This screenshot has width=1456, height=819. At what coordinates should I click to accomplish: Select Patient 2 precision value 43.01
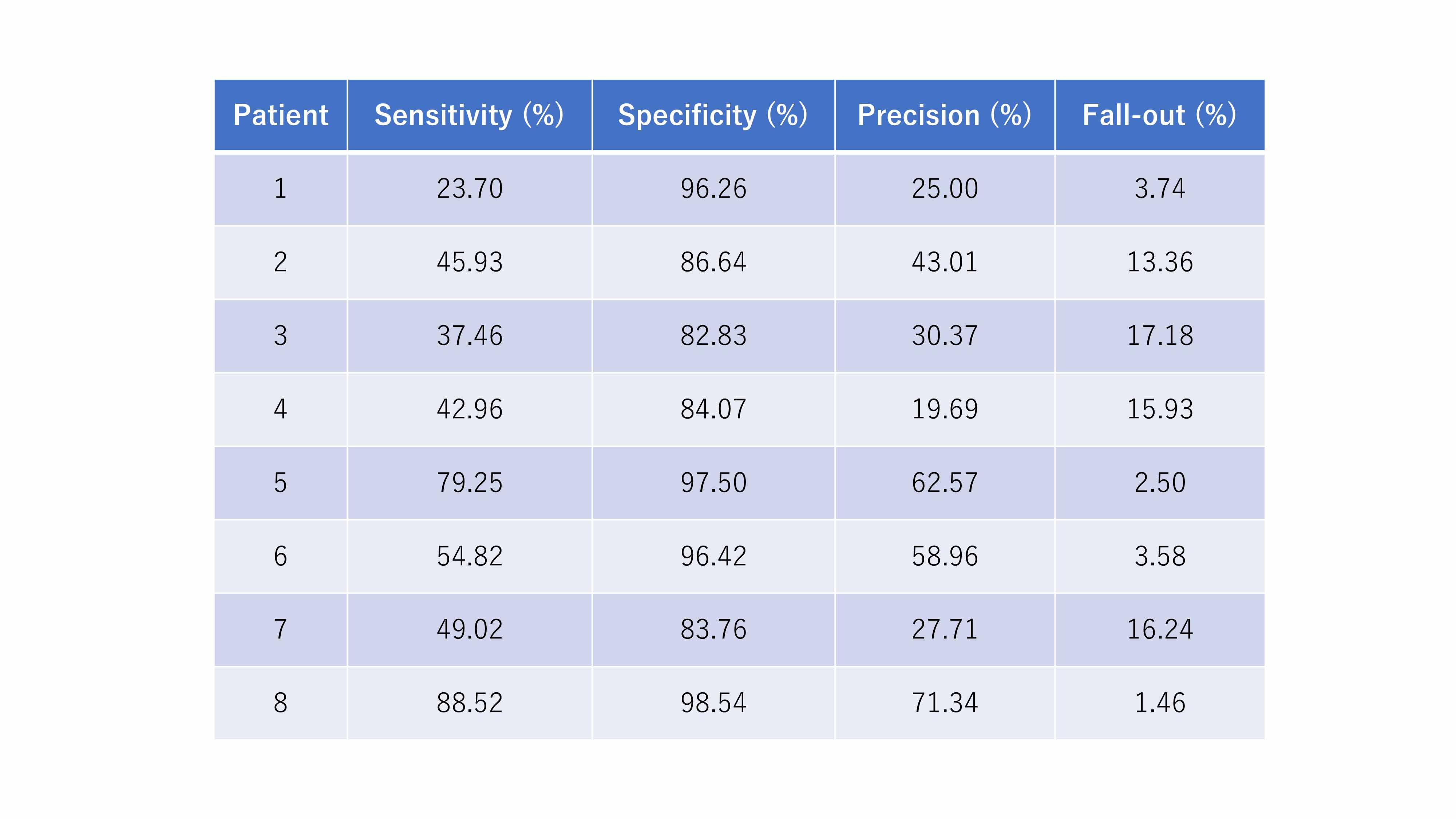[x=945, y=262]
